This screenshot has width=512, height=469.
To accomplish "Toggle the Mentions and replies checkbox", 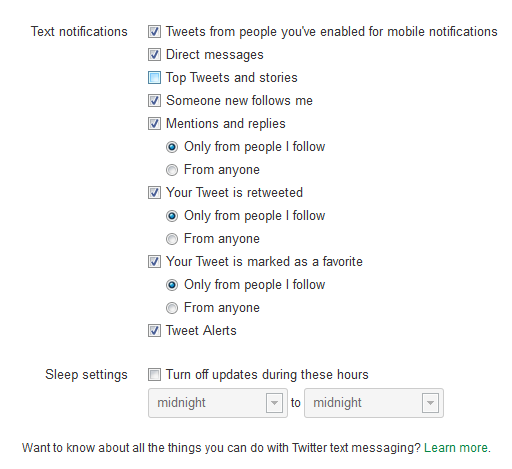I will 154,124.
